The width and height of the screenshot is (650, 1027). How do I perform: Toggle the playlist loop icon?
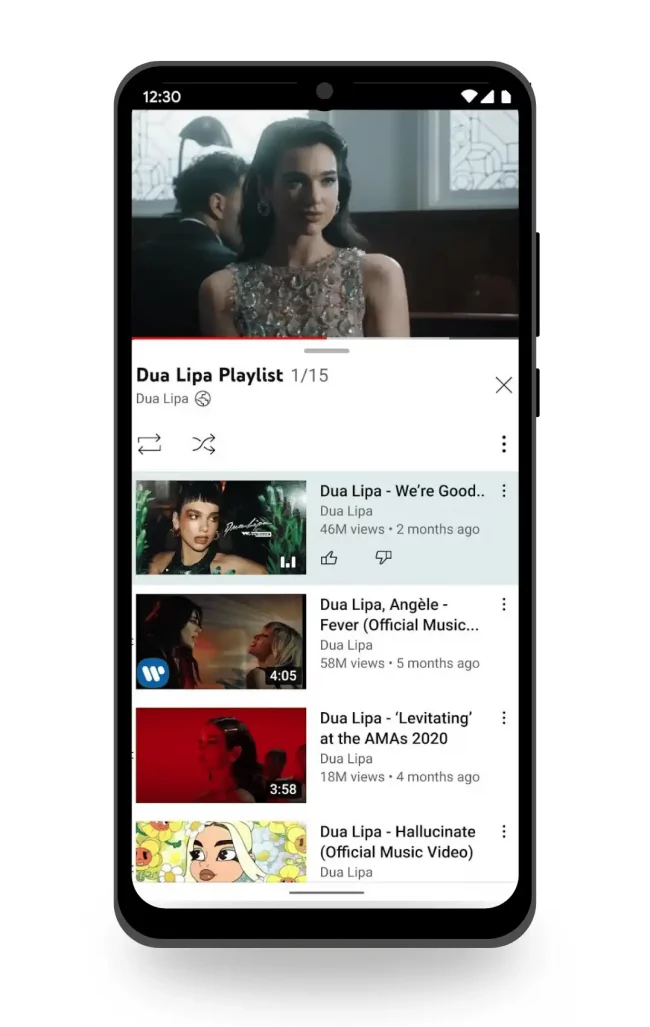click(149, 444)
